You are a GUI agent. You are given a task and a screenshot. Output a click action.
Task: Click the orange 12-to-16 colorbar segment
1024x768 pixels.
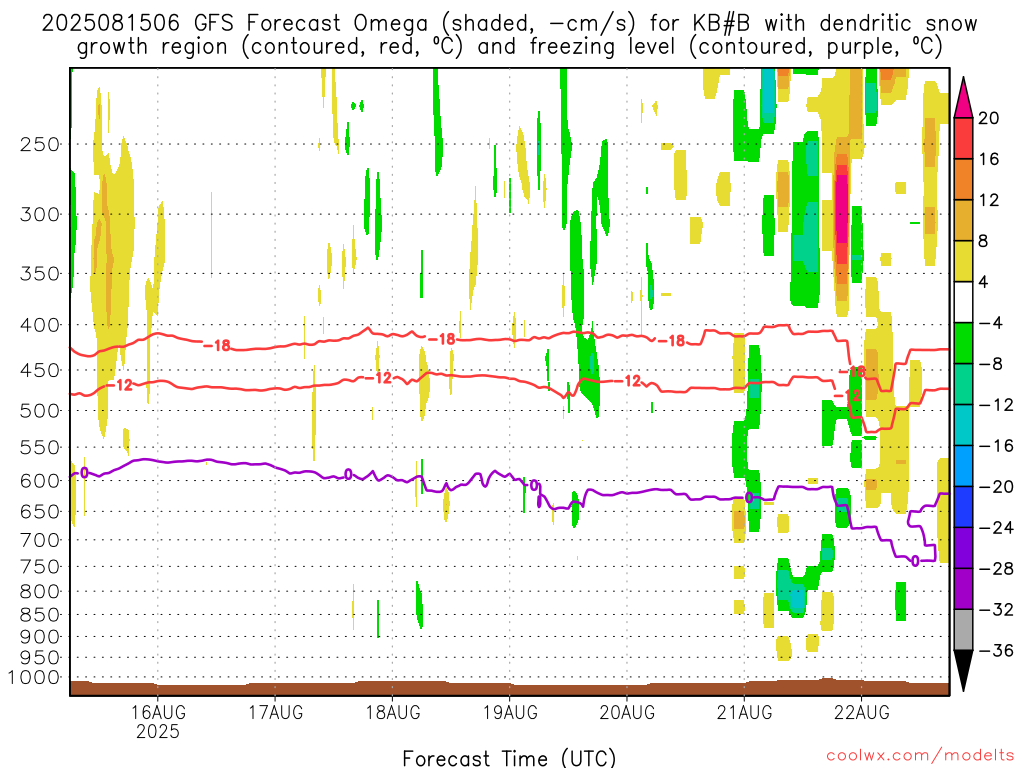(963, 180)
